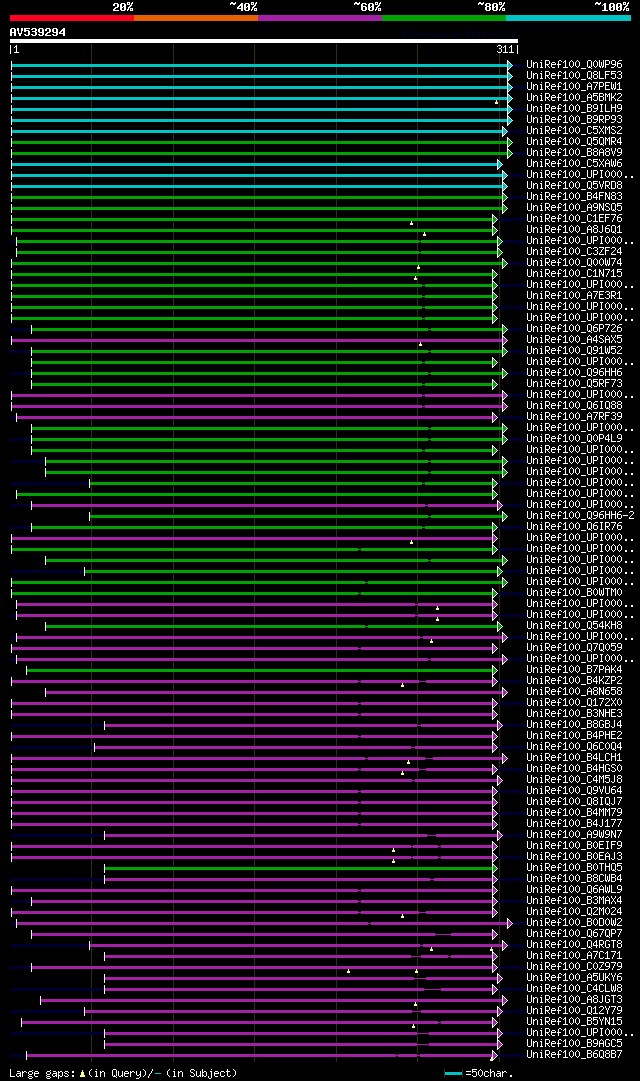
Task: Select the UniRef100_A9NSQ5 label
Action: [x=574, y=208]
